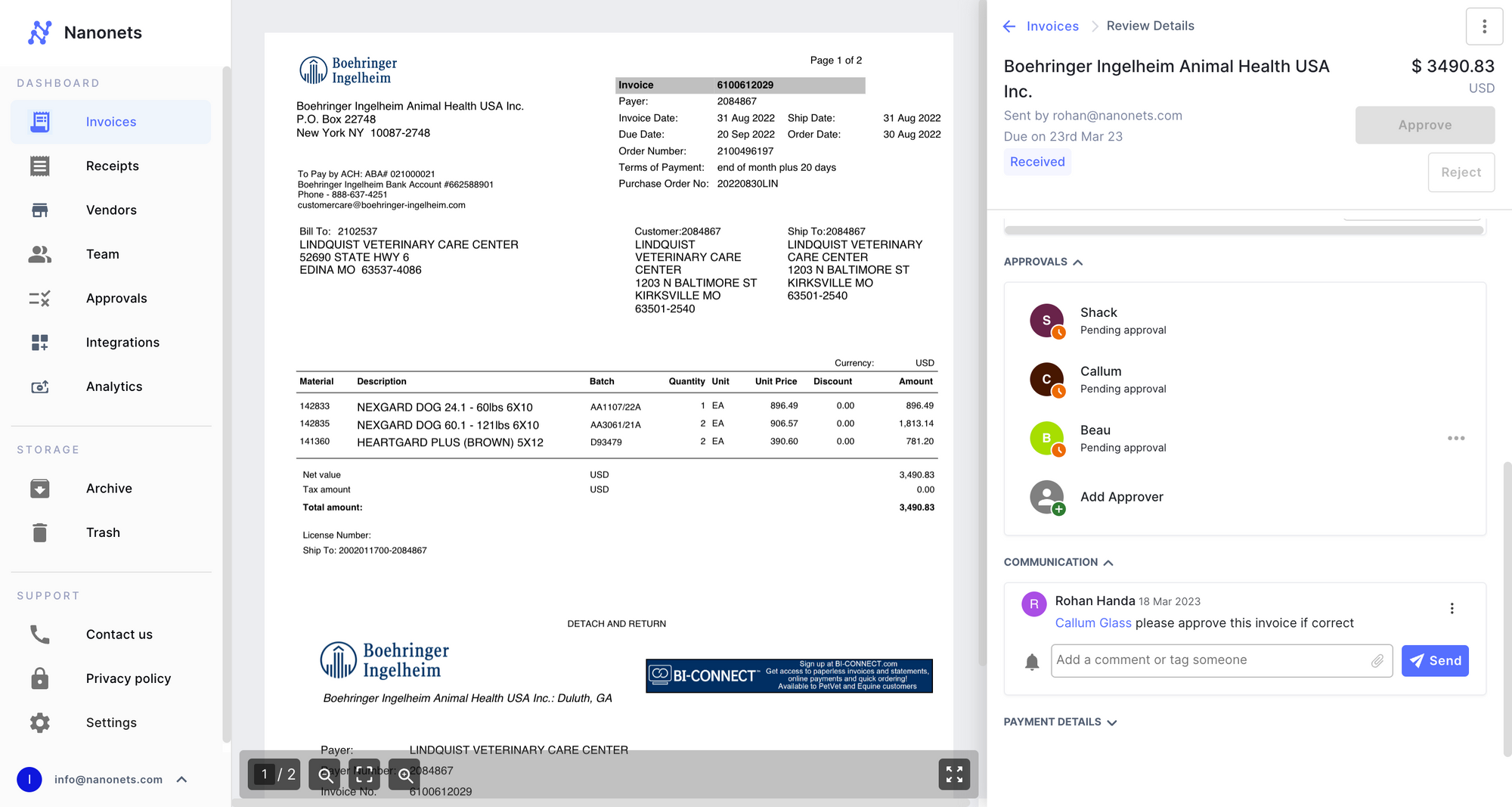Open Approvals from the sidebar
The width and height of the screenshot is (1512, 807).
(x=116, y=298)
